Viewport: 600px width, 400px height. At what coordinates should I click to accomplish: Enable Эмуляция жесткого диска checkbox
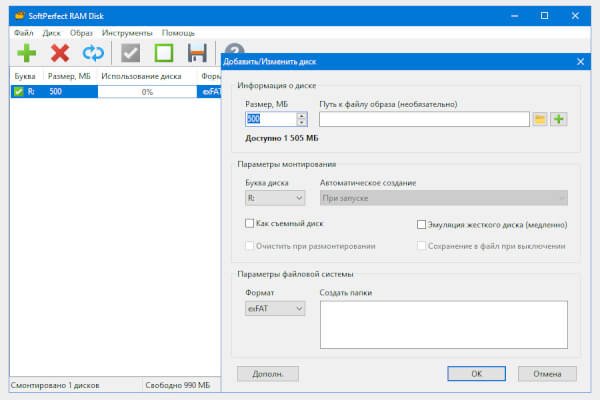[x=421, y=225]
